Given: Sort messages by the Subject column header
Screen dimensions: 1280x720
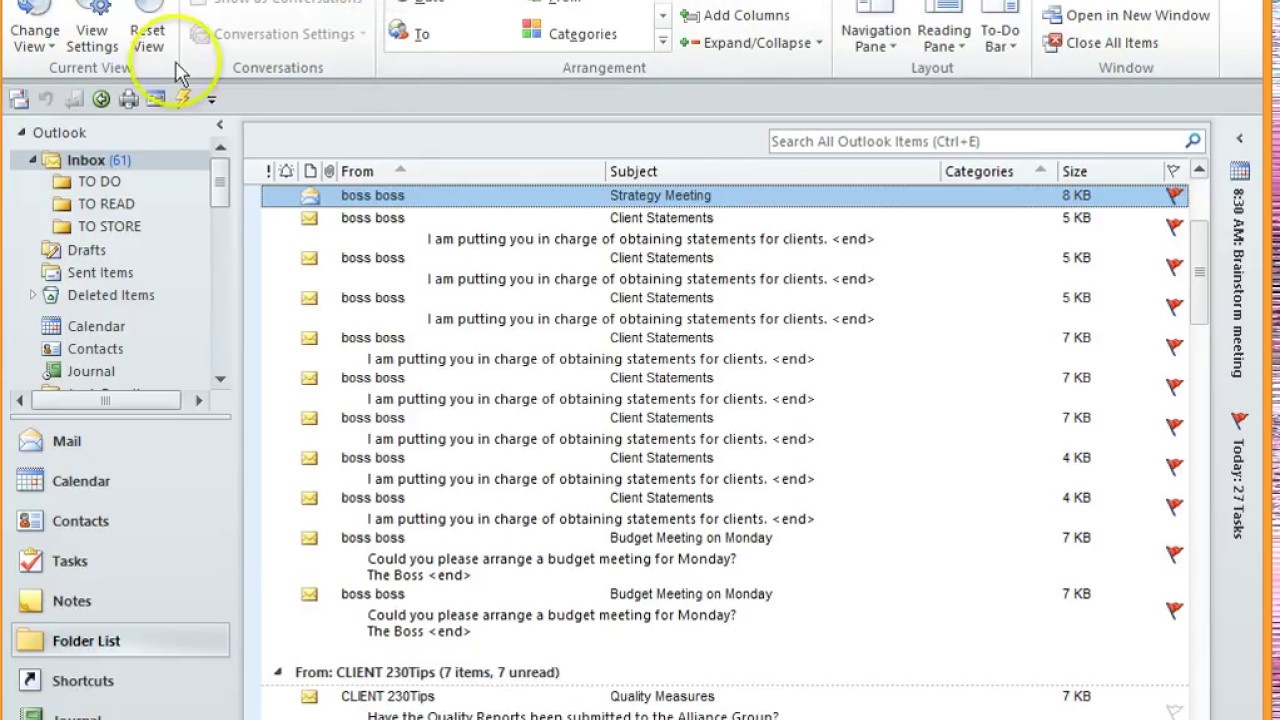Looking at the screenshot, I should 774,171.
